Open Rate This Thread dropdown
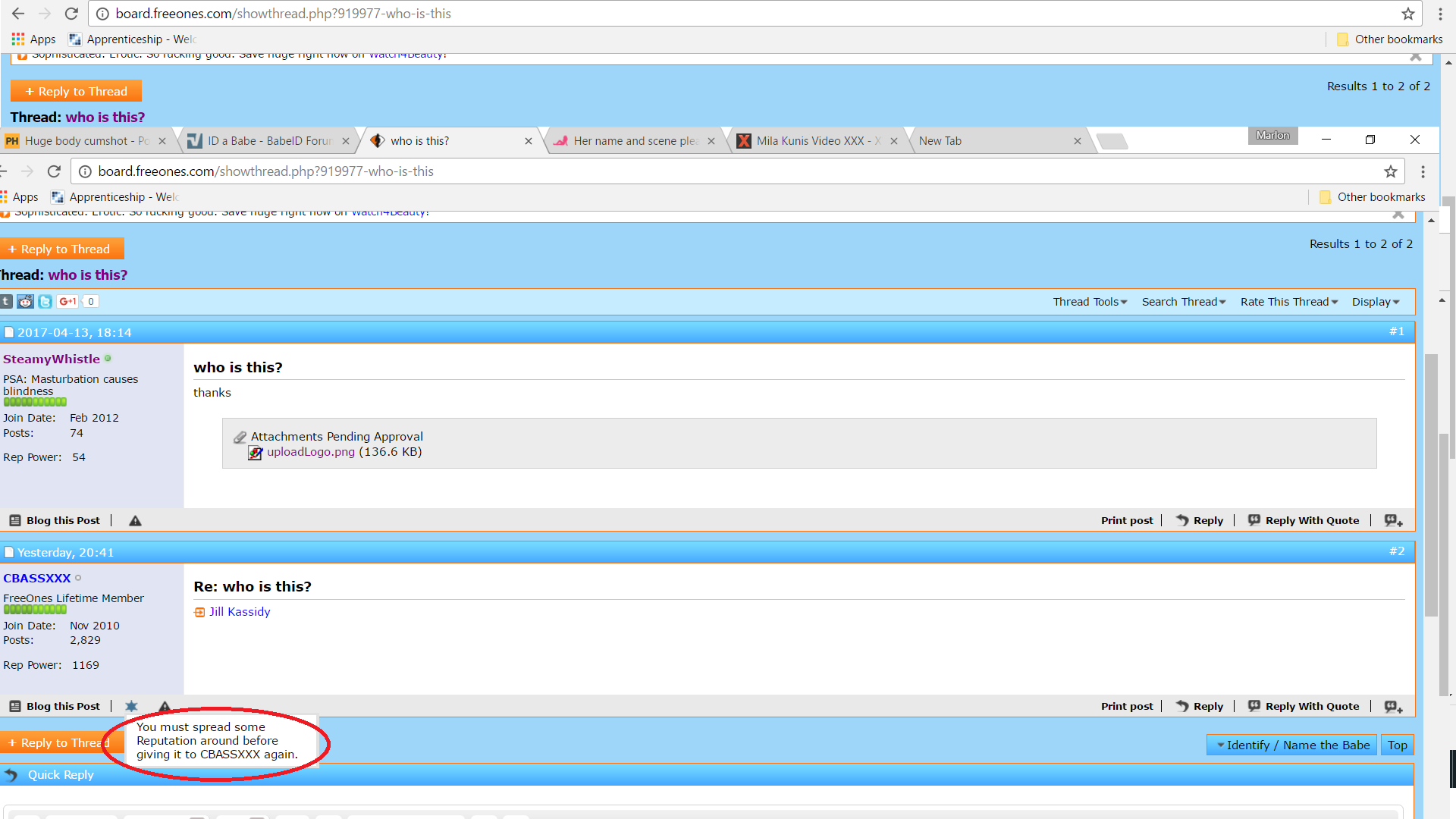The height and width of the screenshot is (819, 1456). (x=1288, y=302)
